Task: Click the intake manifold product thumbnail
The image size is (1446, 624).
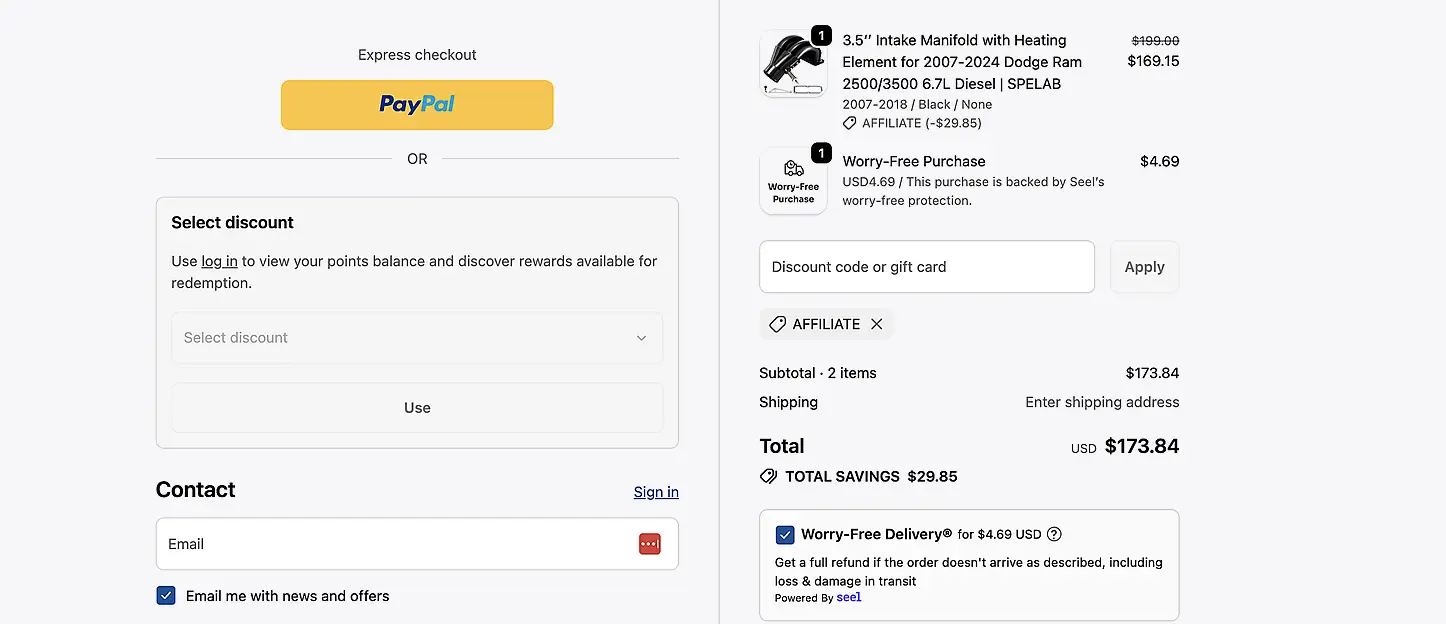Action: click(x=794, y=64)
